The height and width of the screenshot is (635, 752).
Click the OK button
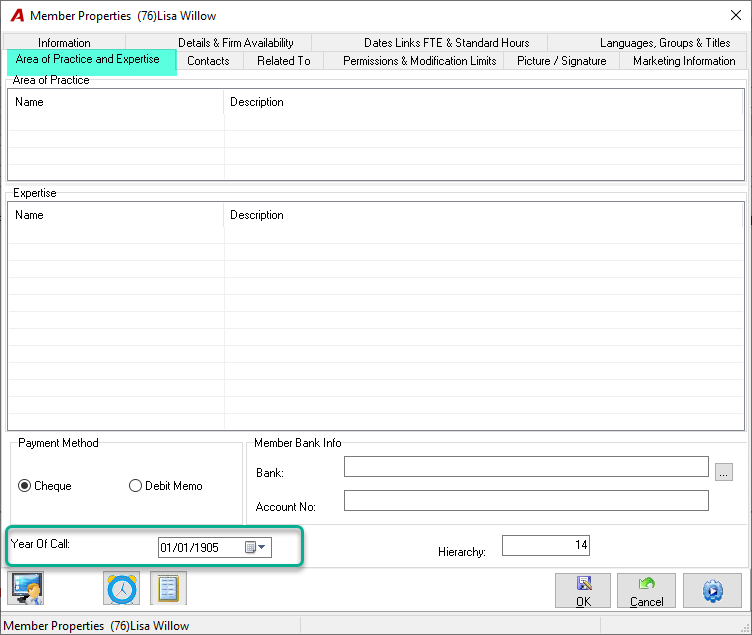click(x=583, y=590)
